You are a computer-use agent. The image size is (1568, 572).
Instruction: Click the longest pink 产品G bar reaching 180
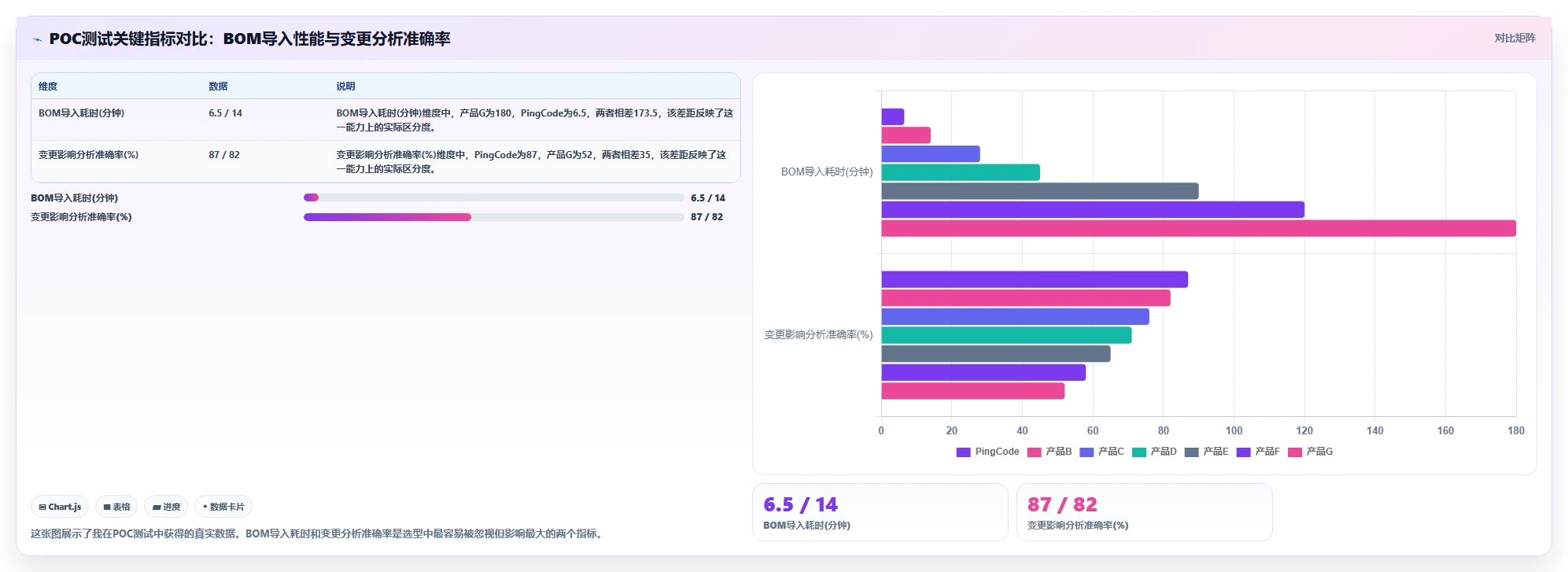pos(1198,228)
